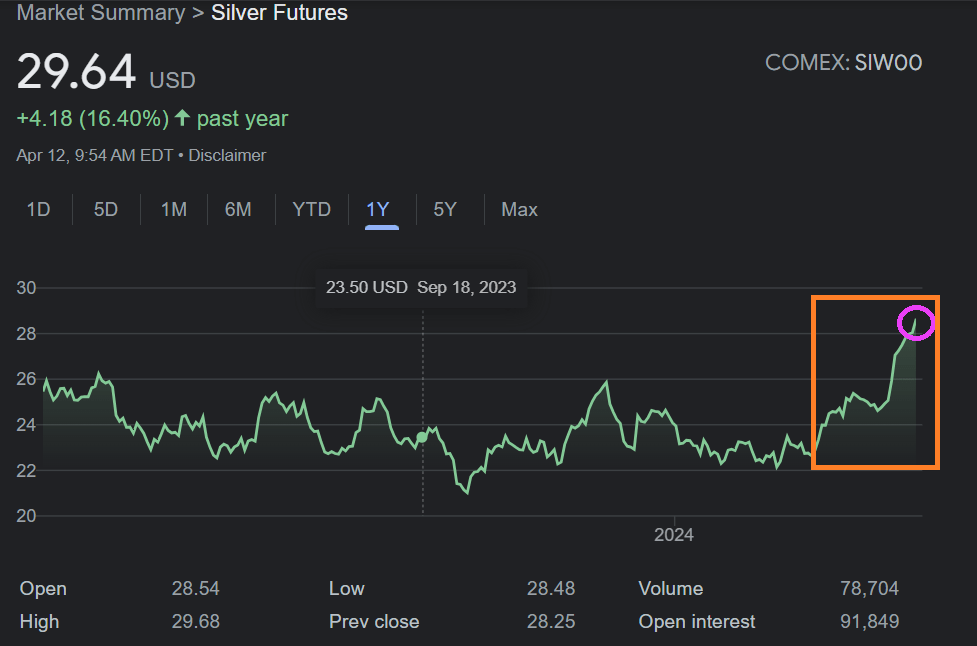Click the Sep 18 data point dot
This screenshot has height=646, width=977.
[422, 437]
